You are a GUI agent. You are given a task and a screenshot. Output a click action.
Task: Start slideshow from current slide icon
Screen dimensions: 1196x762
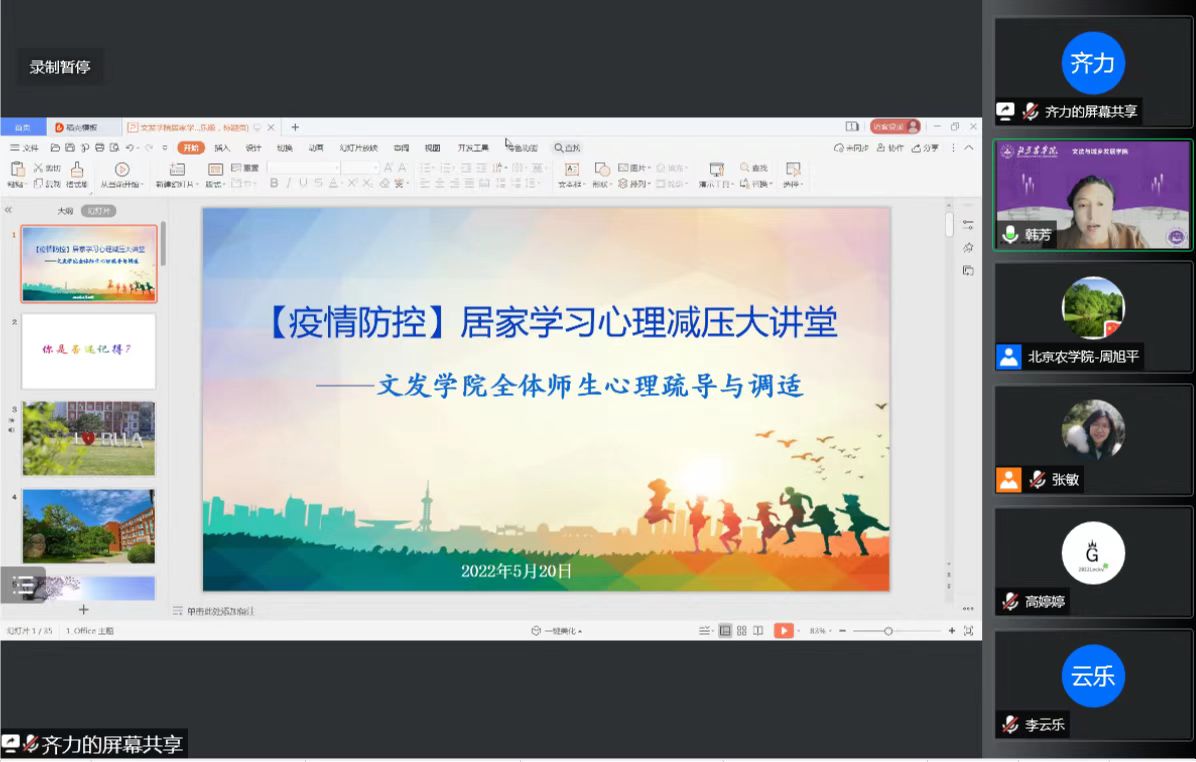point(122,169)
